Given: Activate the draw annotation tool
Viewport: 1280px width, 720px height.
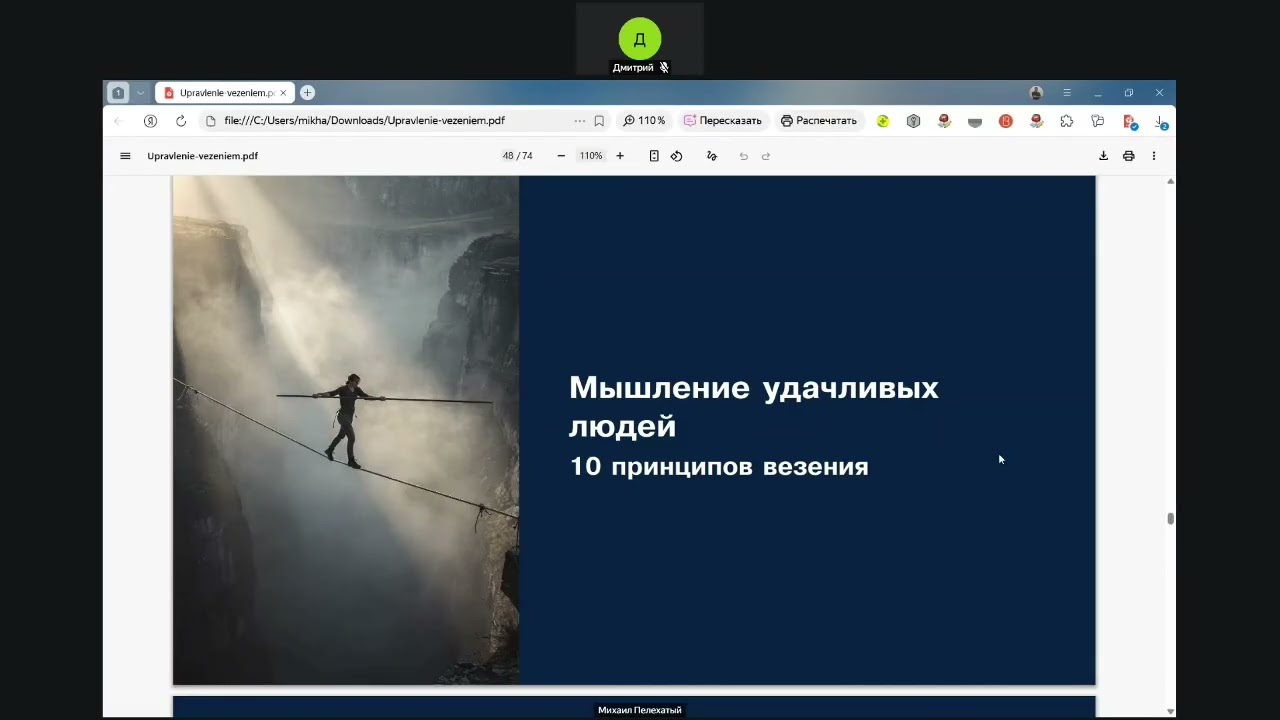Looking at the screenshot, I should coord(712,156).
